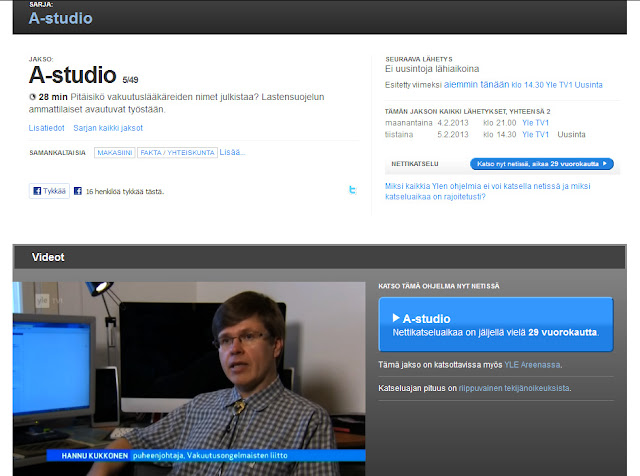The width and height of the screenshot is (640, 476).
Task: Open Sarjan kaikki jaksot link
Action: coord(108,128)
